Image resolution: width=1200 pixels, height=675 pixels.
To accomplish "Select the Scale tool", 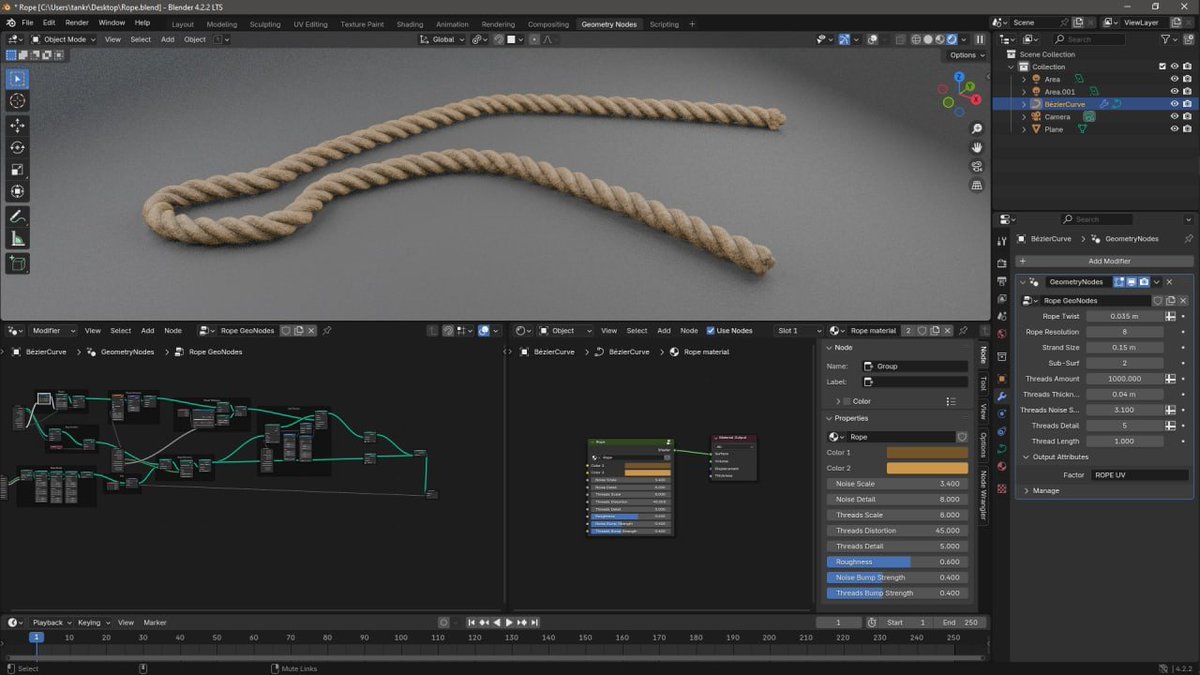I will coord(16,169).
